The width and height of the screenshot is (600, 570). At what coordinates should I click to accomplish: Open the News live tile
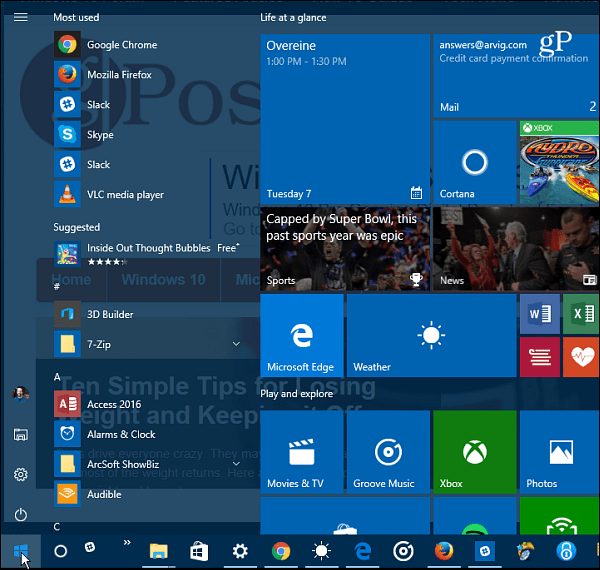click(x=516, y=249)
